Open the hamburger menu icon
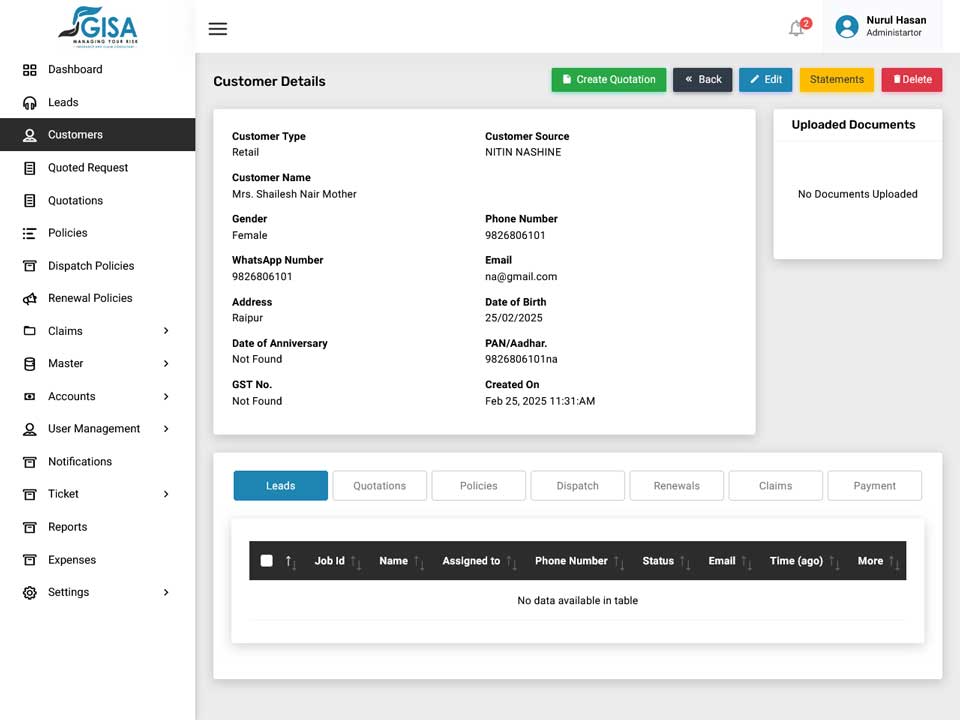Viewport: 960px width, 720px height. coord(217,29)
